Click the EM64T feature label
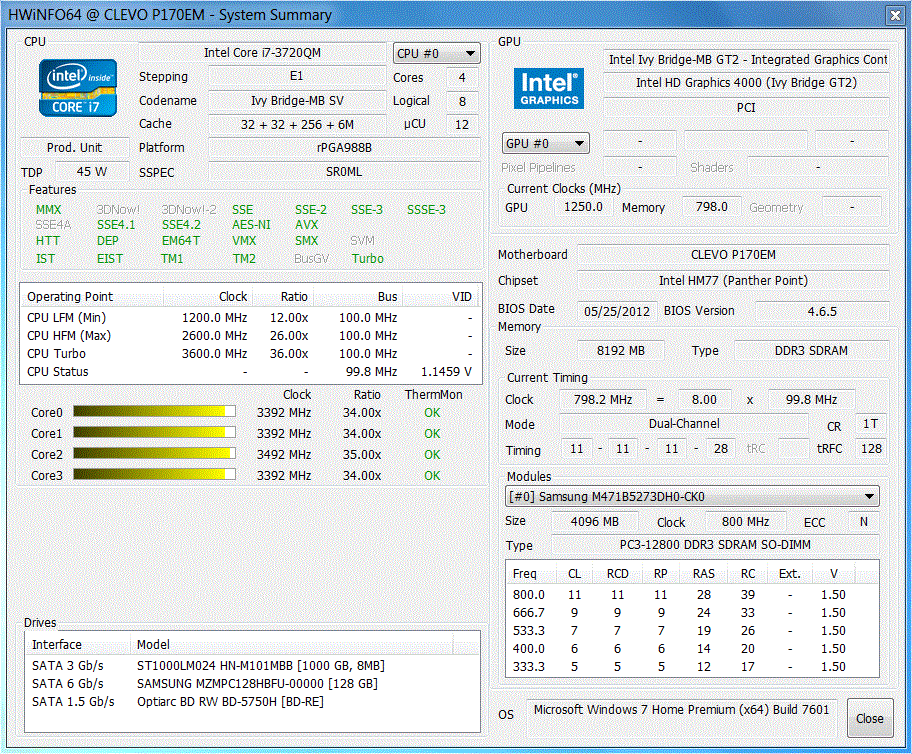The image size is (912, 754). coord(180,240)
